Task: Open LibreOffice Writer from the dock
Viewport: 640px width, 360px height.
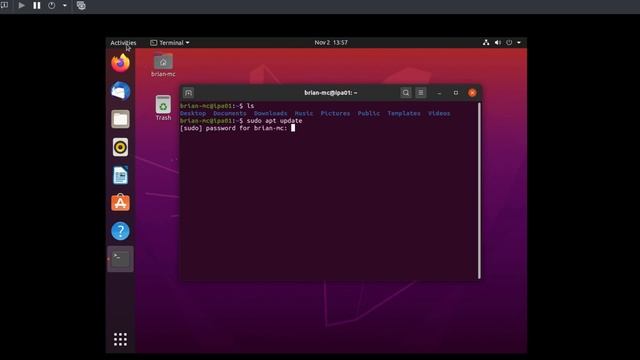Action: [120, 175]
